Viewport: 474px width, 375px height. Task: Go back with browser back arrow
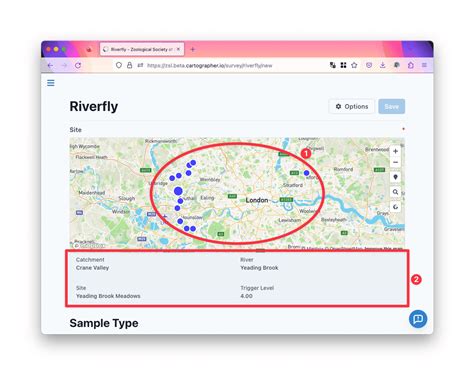pos(50,65)
